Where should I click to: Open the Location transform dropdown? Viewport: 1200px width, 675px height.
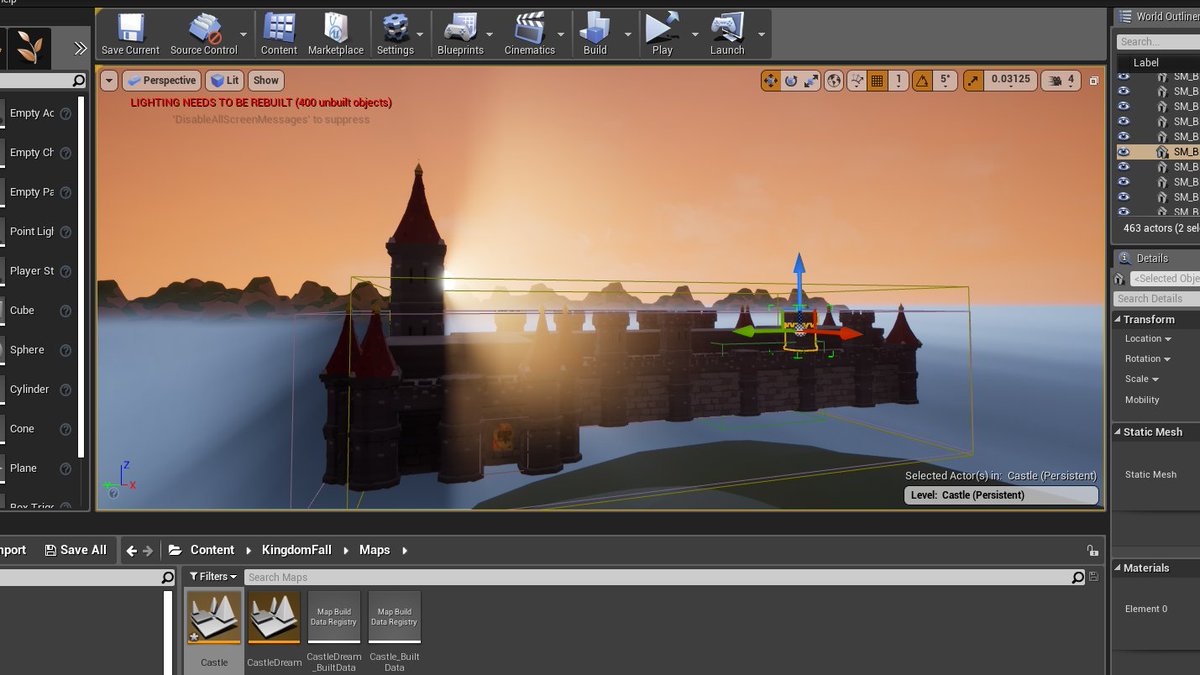point(1147,339)
